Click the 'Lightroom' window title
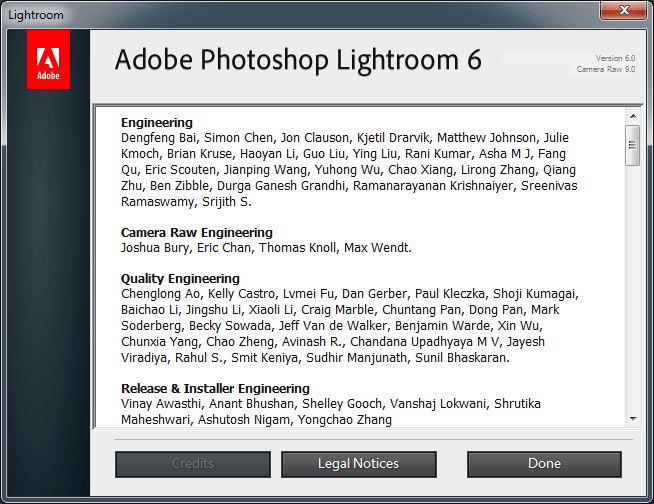This screenshot has height=504, width=654. pos(36,15)
